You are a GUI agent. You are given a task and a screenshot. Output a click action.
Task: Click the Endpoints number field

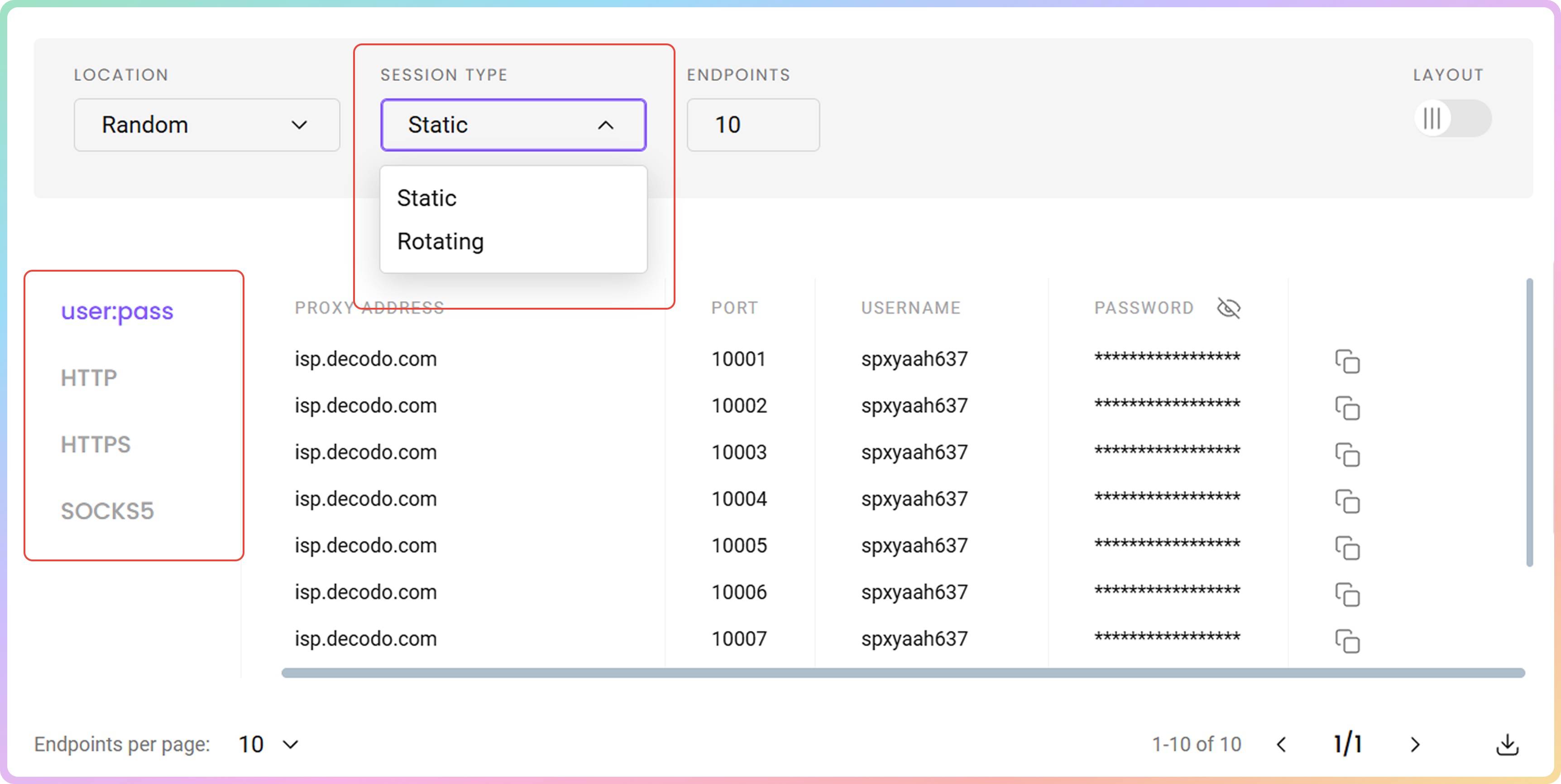752,125
